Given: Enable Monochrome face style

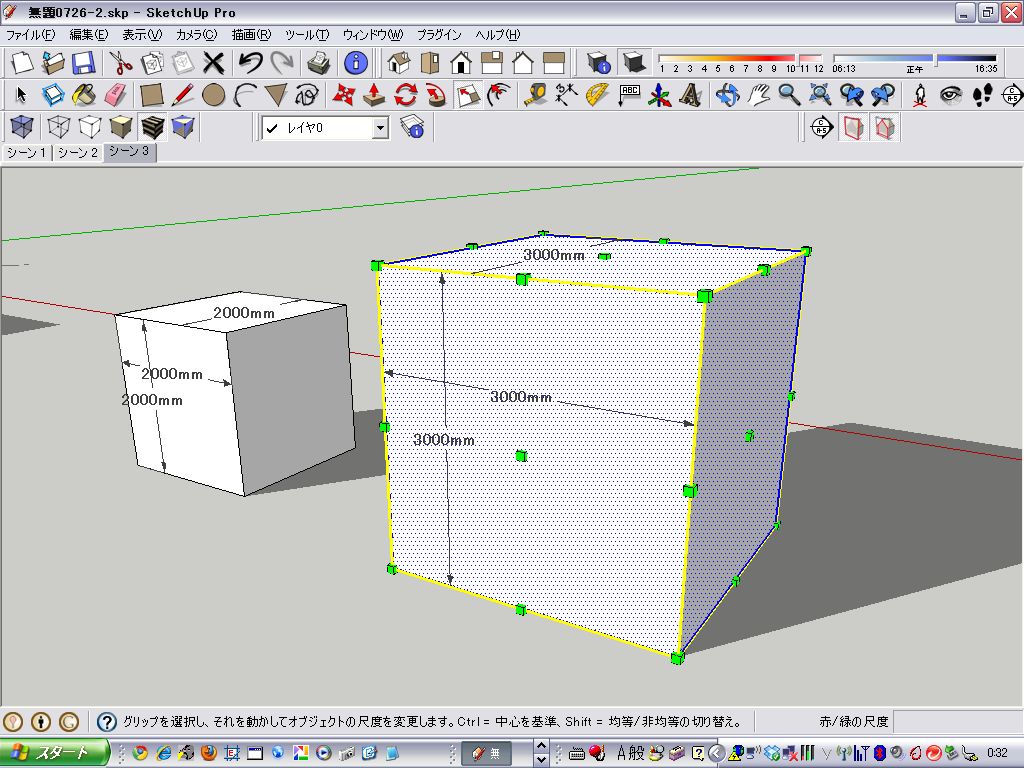Looking at the screenshot, I should 183,127.
